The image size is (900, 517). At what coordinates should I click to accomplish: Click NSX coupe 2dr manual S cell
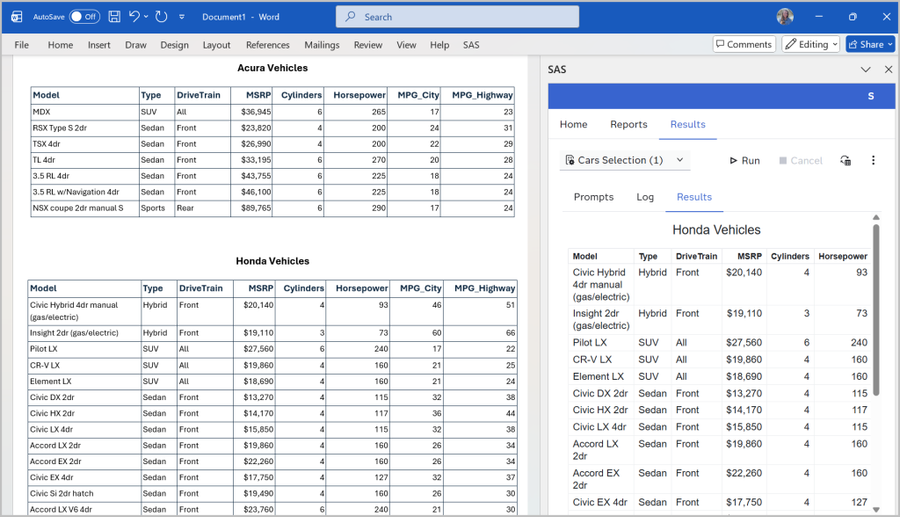[x=85, y=208]
